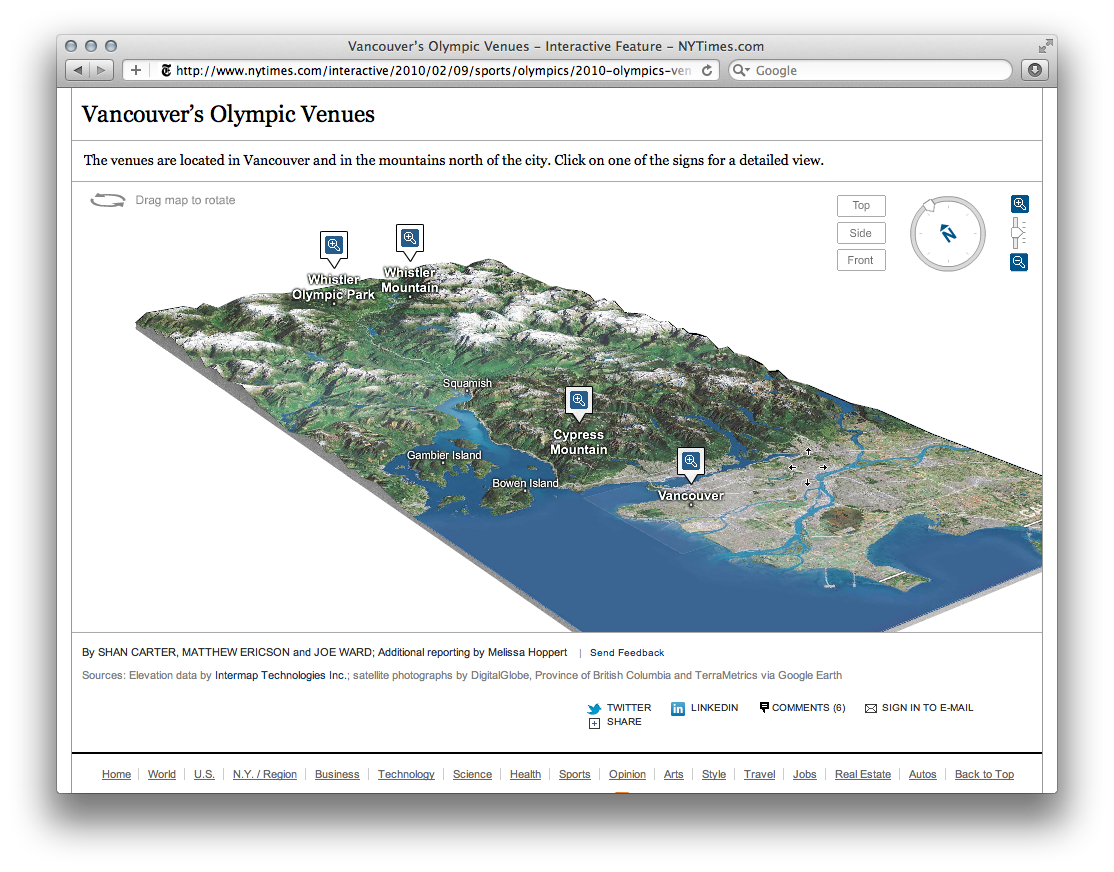Click the Whistler Mountain magnifier sign
This screenshot has width=1114, height=872.
[x=409, y=237]
